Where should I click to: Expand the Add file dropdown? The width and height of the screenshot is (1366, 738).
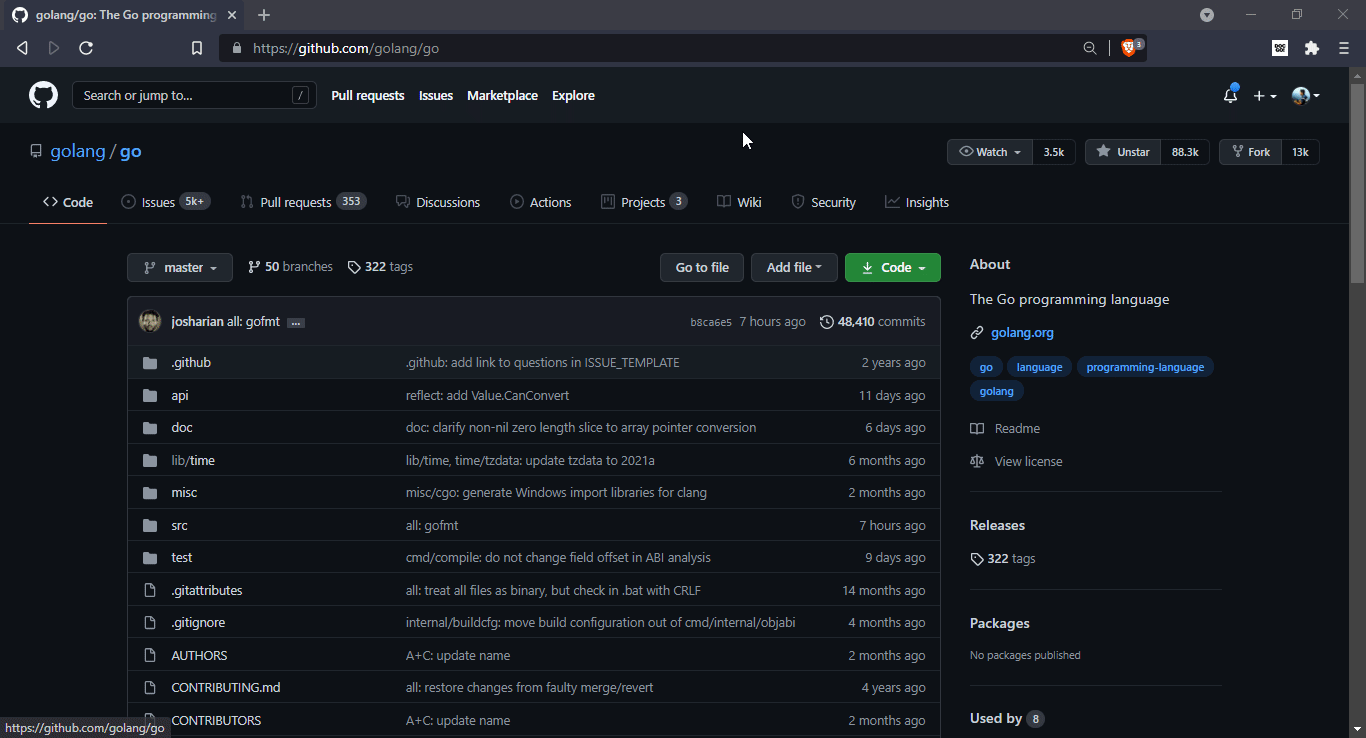click(x=794, y=267)
